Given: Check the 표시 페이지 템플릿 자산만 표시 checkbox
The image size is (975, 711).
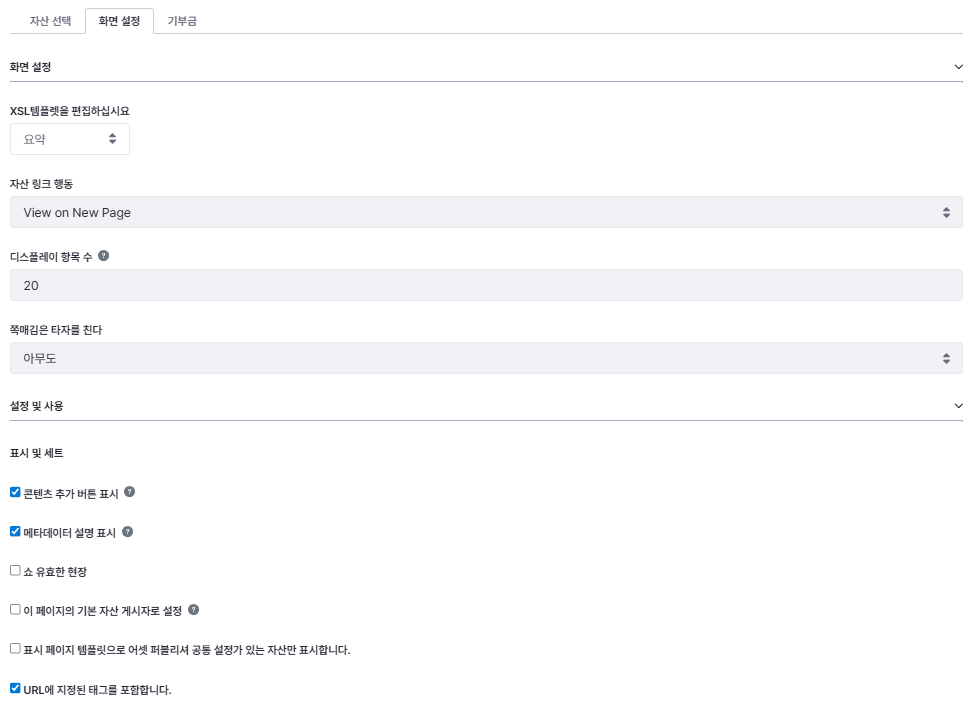Looking at the screenshot, I should tap(15, 648).
